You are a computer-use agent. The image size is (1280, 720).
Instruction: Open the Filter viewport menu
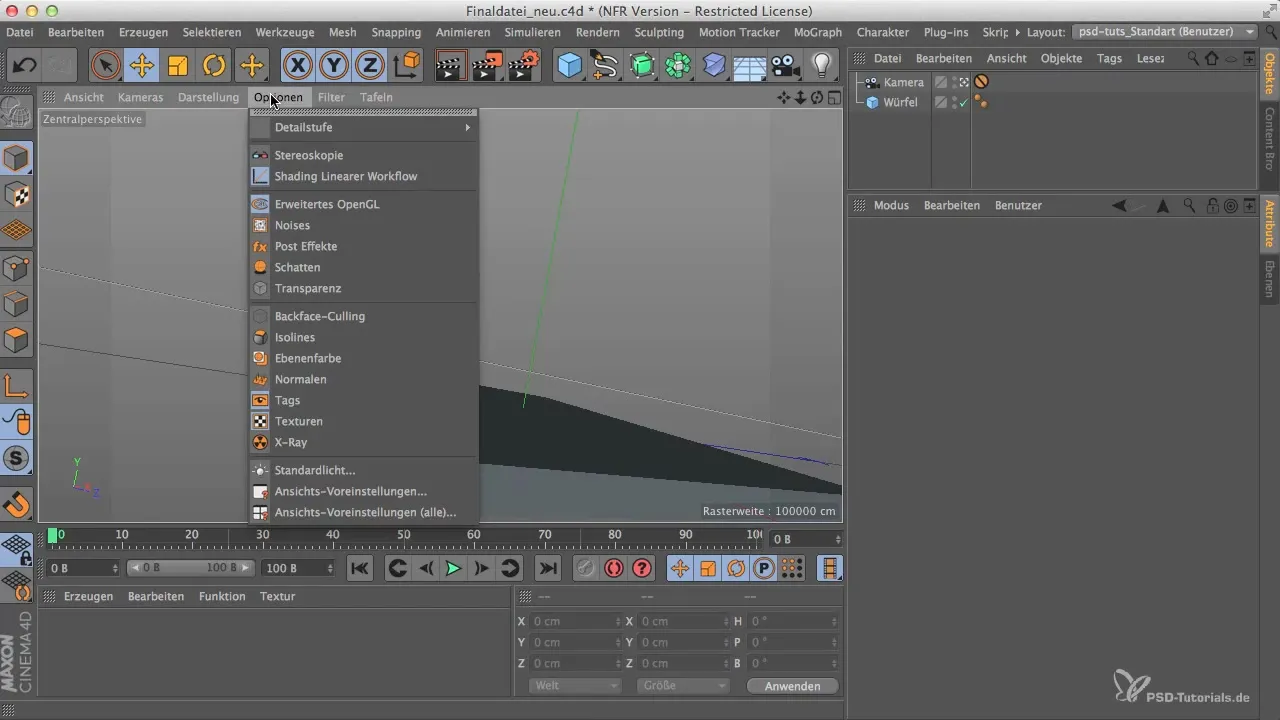pyautogui.click(x=331, y=97)
